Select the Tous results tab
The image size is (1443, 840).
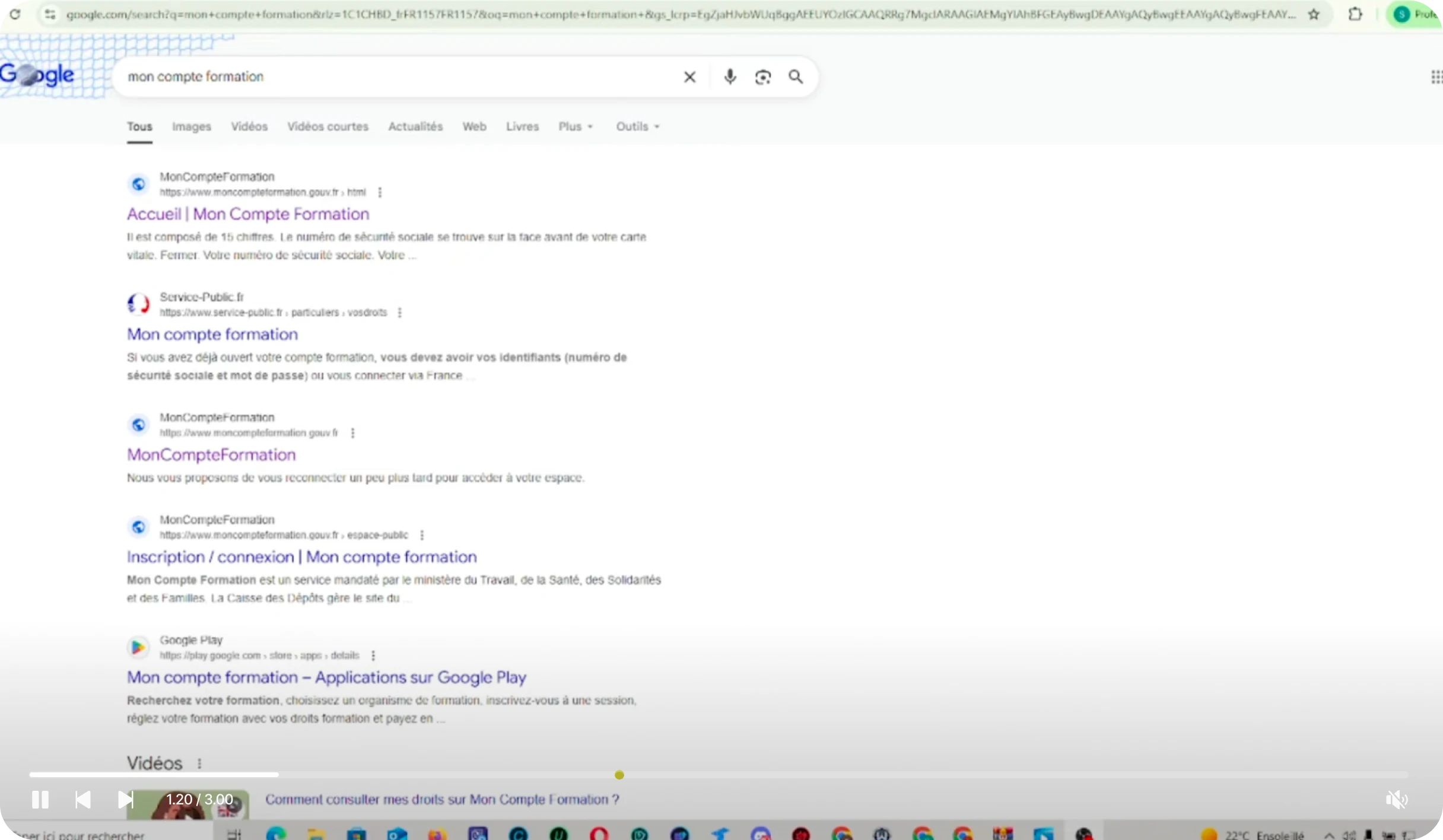pos(139,126)
